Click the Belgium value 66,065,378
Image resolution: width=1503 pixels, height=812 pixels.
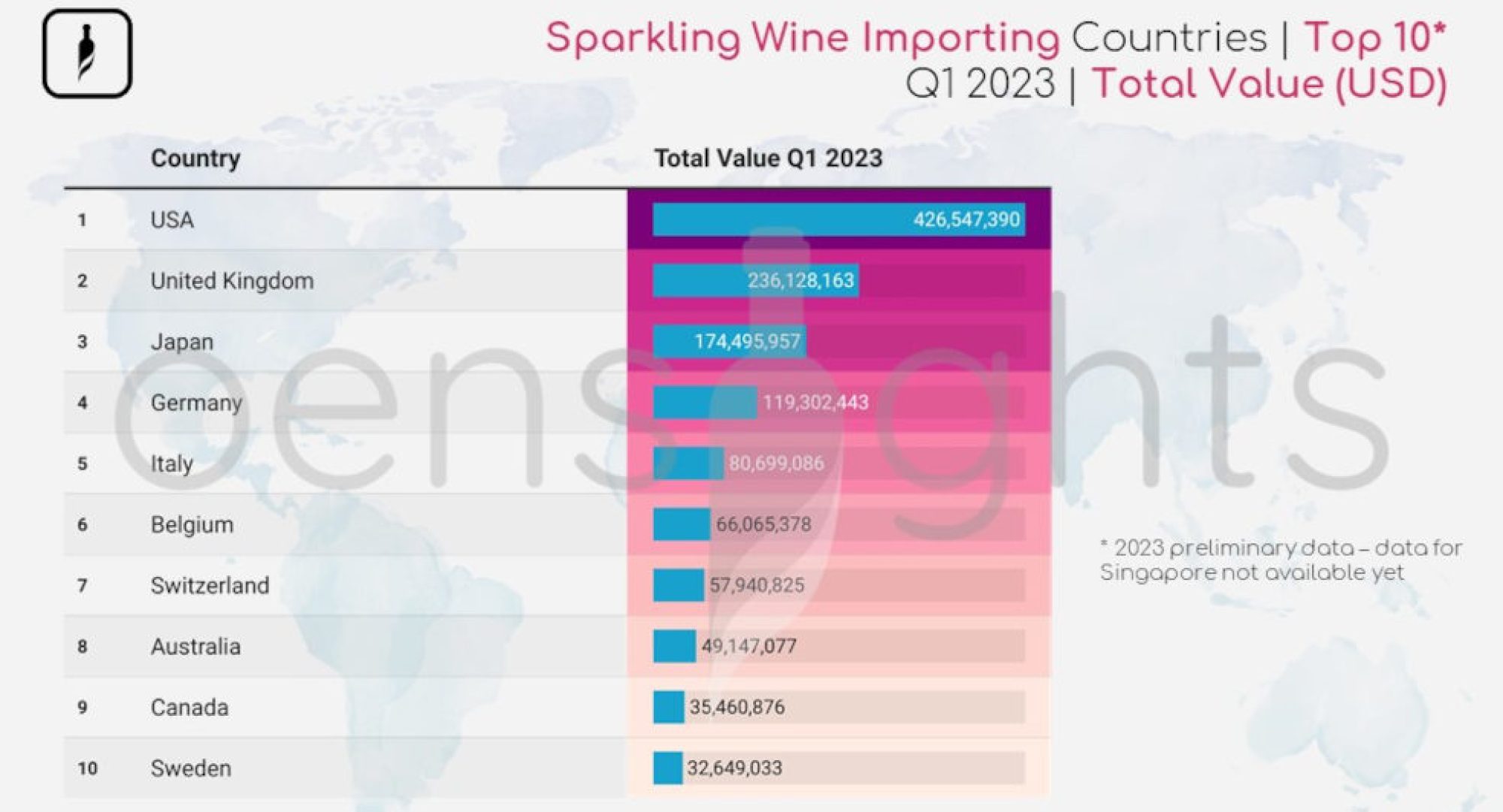click(764, 524)
